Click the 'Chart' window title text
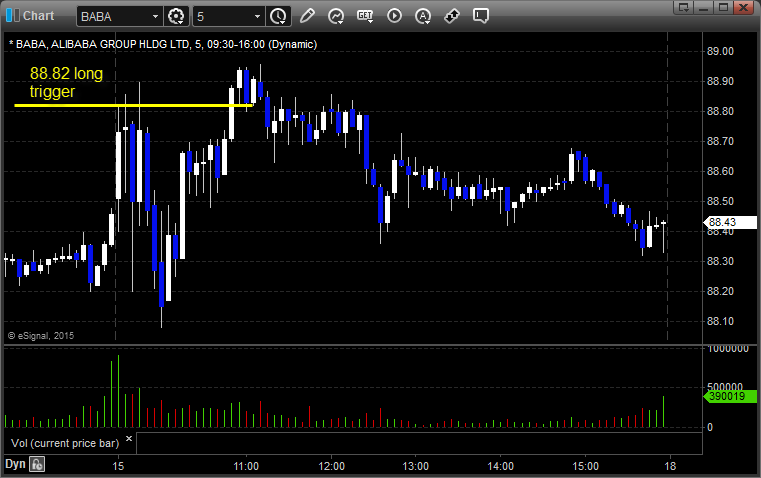The image size is (761, 478). (x=38, y=16)
